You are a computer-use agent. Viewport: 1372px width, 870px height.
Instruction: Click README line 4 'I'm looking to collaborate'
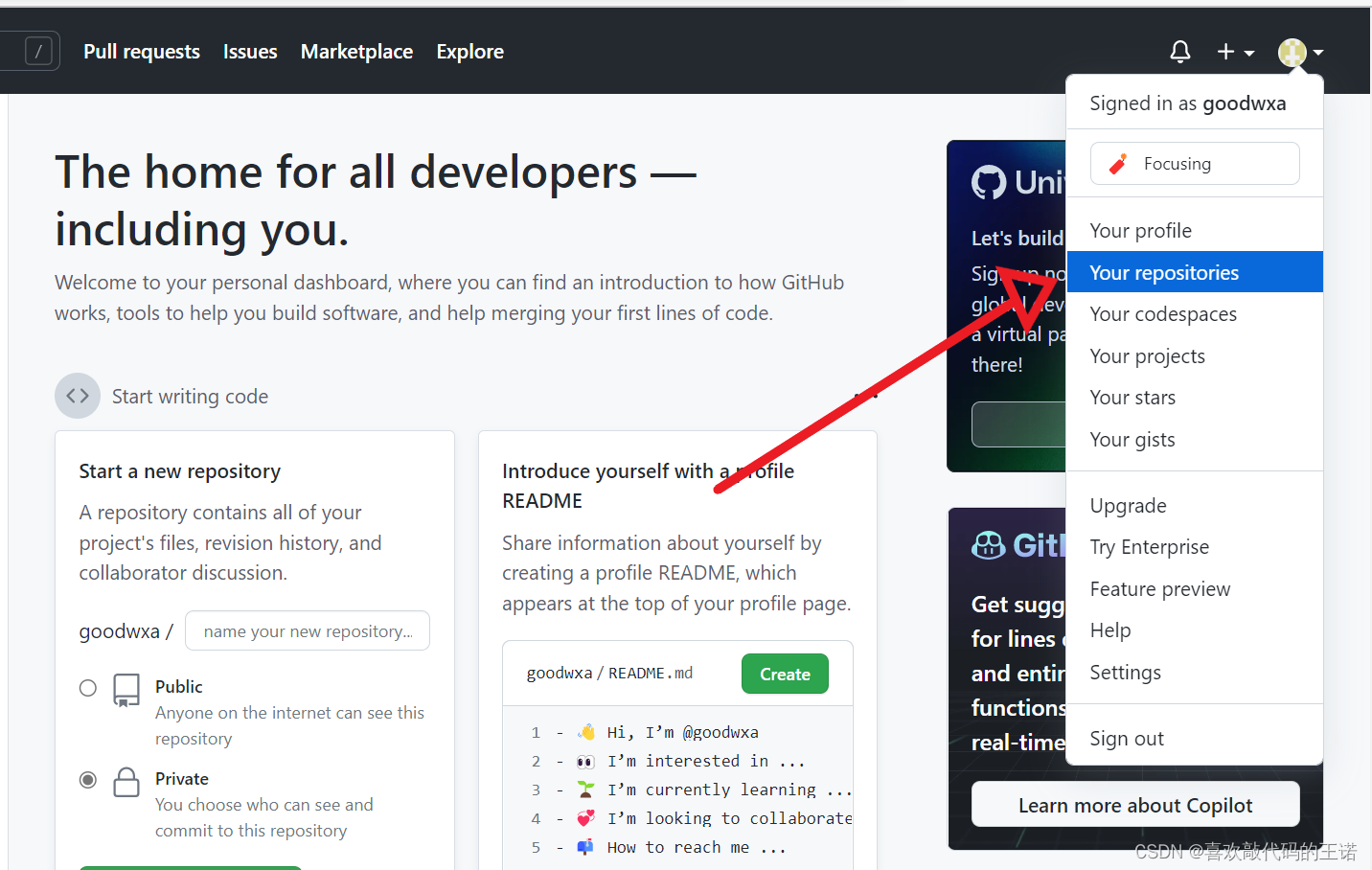(x=729, y=818)
